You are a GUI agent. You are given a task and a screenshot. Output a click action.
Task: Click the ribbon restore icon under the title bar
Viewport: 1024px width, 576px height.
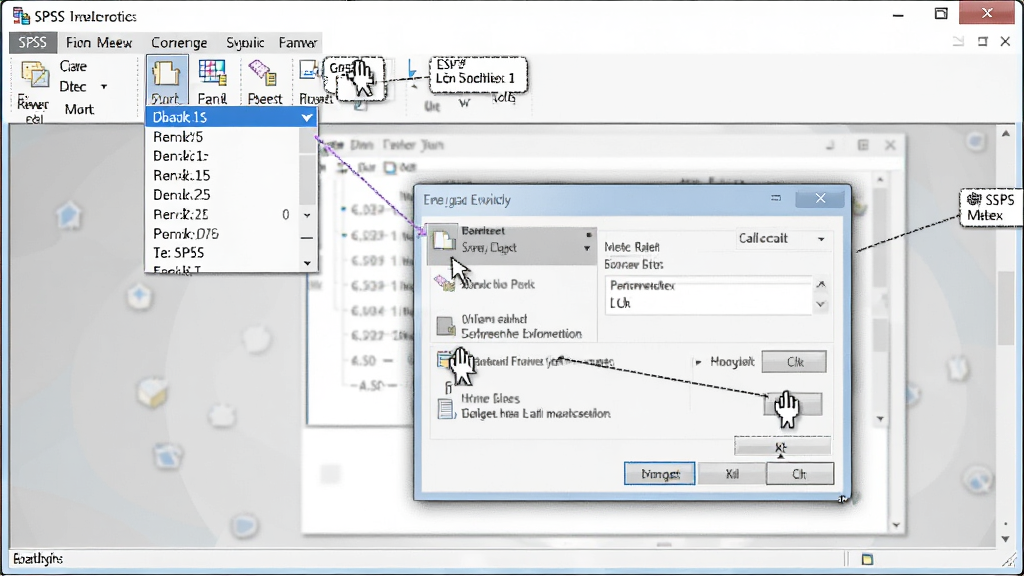[x=982, y=42]
